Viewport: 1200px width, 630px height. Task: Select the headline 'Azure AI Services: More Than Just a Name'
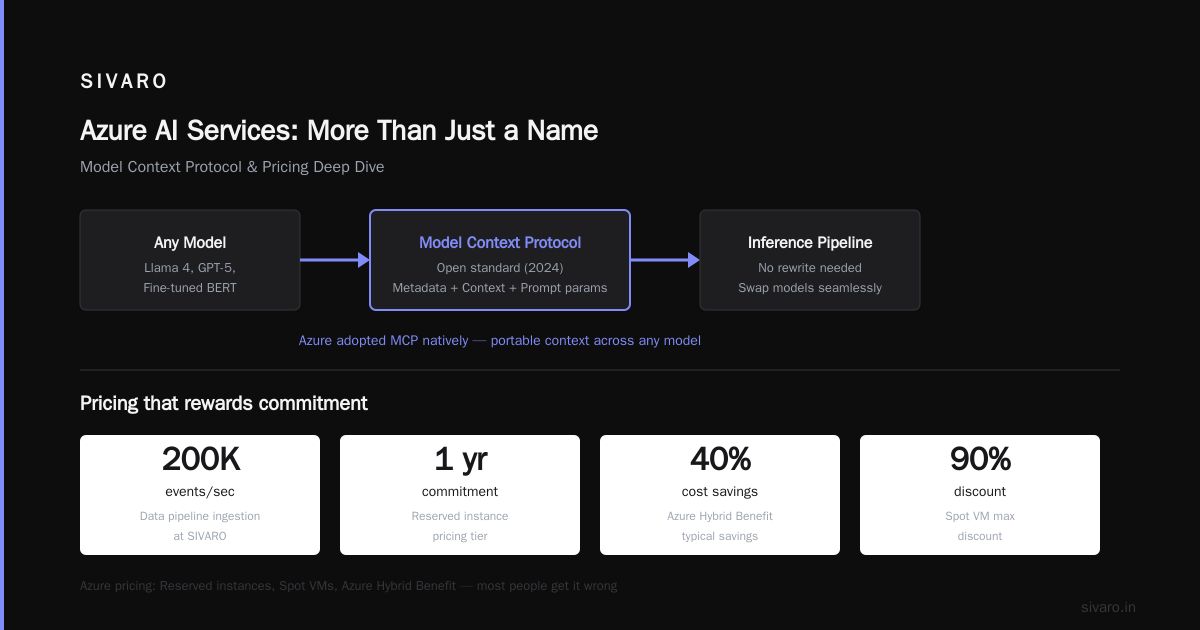coord(339,130)
